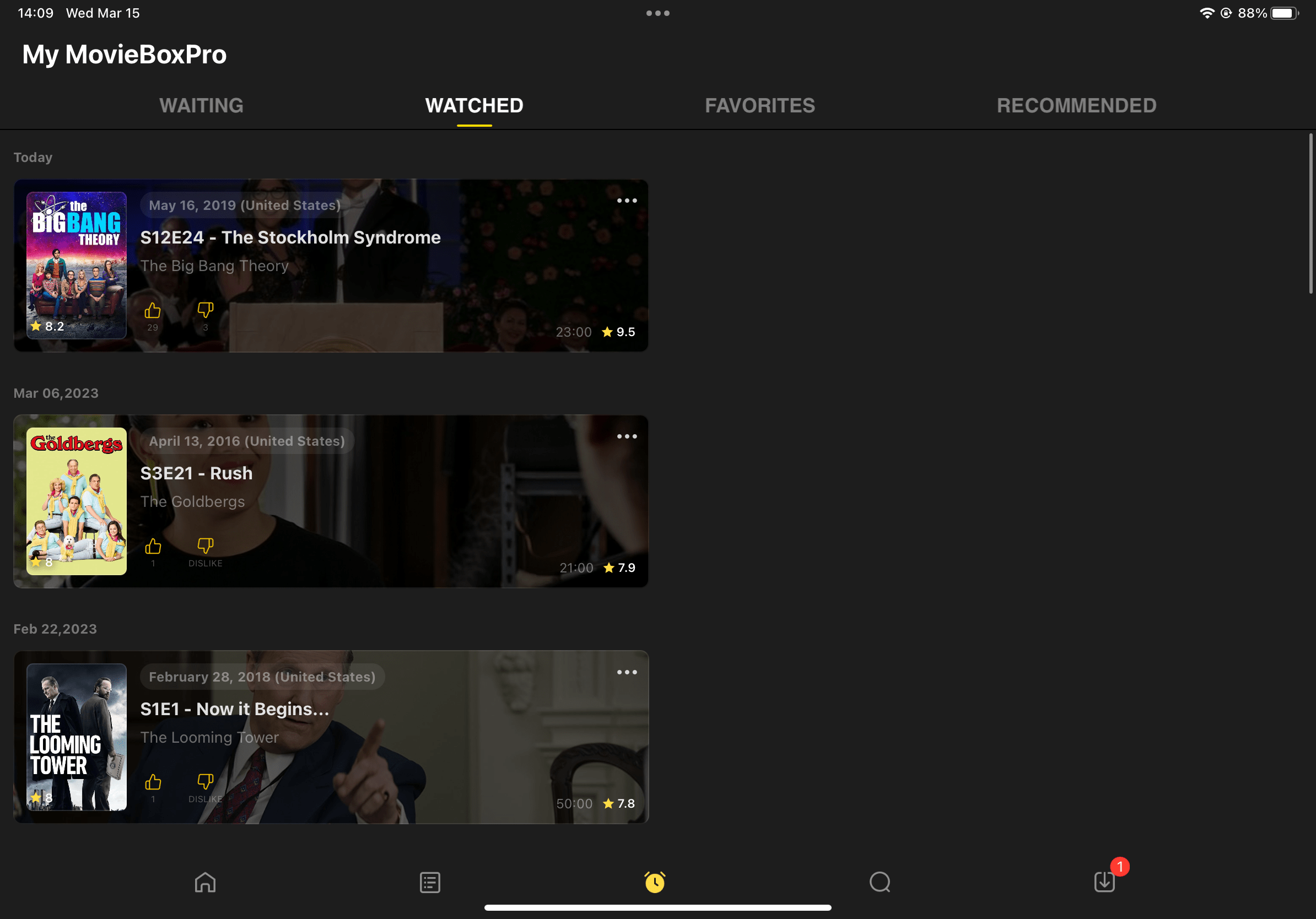Open options menu for Now it Begins episode
This screenshot has width=1316, height=919.
627,672
